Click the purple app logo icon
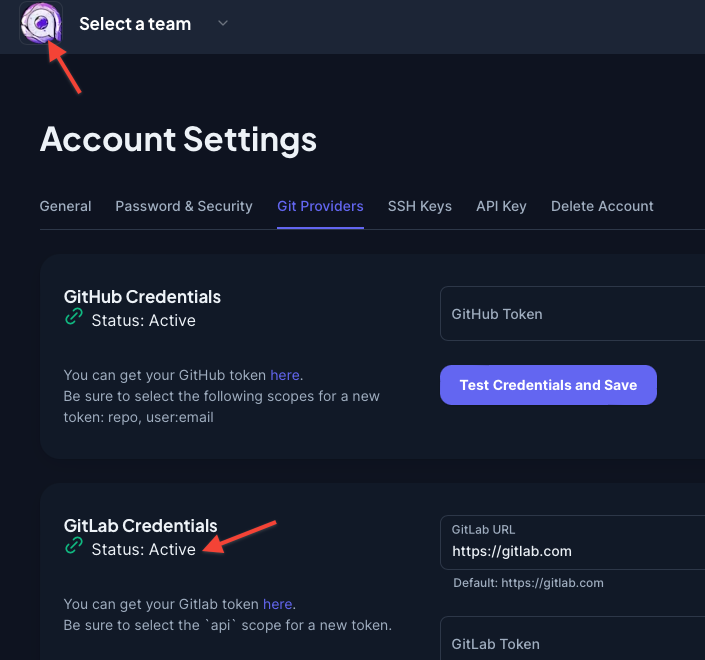The image size is (705, 660). [x=41, y=23]
